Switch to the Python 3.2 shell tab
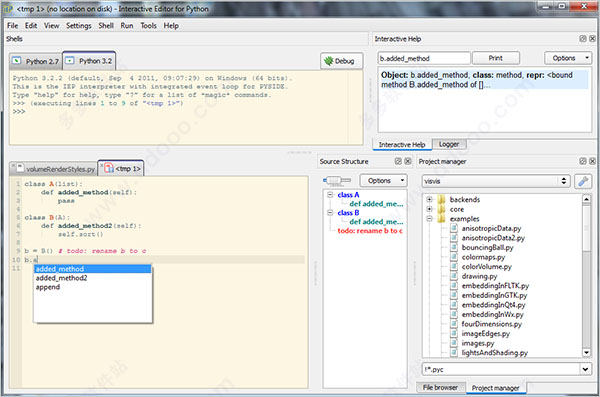The height and width of the screenshot is (397, 600). coord(89,61)
